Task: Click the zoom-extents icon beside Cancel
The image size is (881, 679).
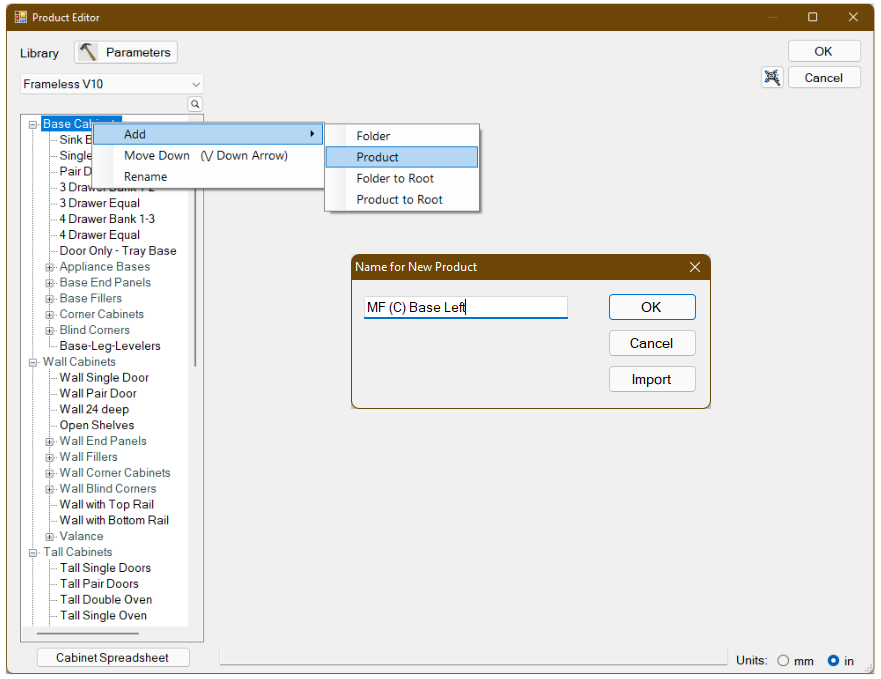Action: click(772, 78)
